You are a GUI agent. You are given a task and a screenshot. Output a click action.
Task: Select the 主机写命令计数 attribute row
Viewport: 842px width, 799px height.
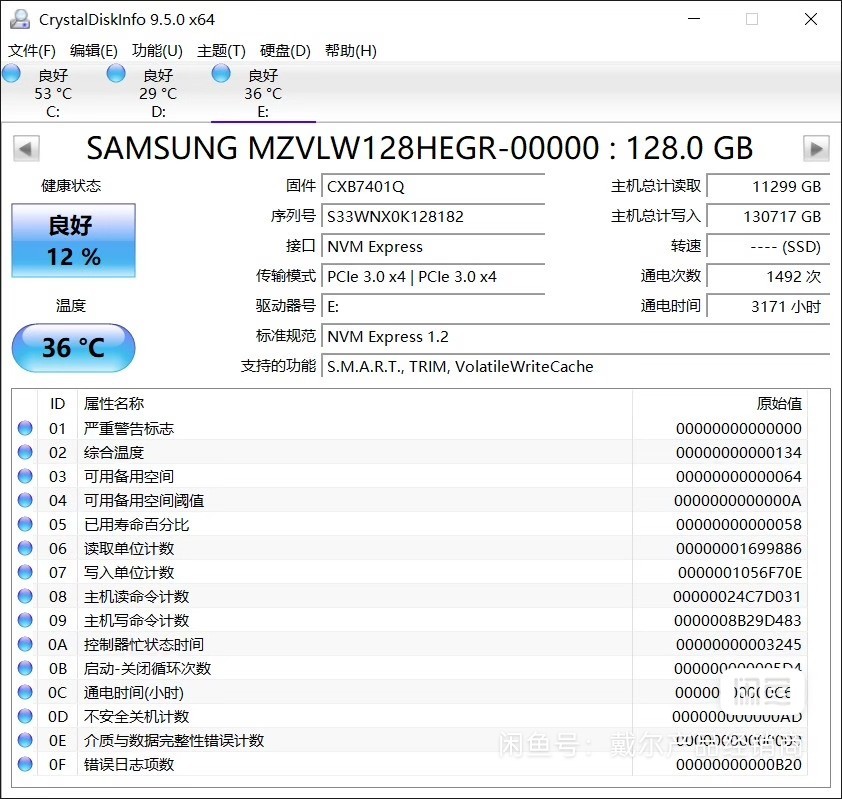coord(410,620)
